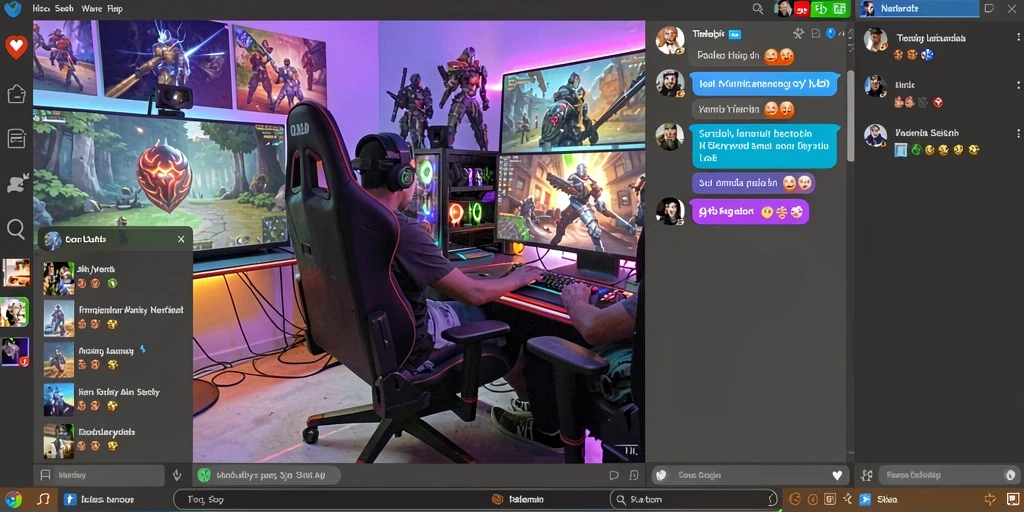Click the document list icon in left sidebar
1024x512 pixels.
pos(16,138)
